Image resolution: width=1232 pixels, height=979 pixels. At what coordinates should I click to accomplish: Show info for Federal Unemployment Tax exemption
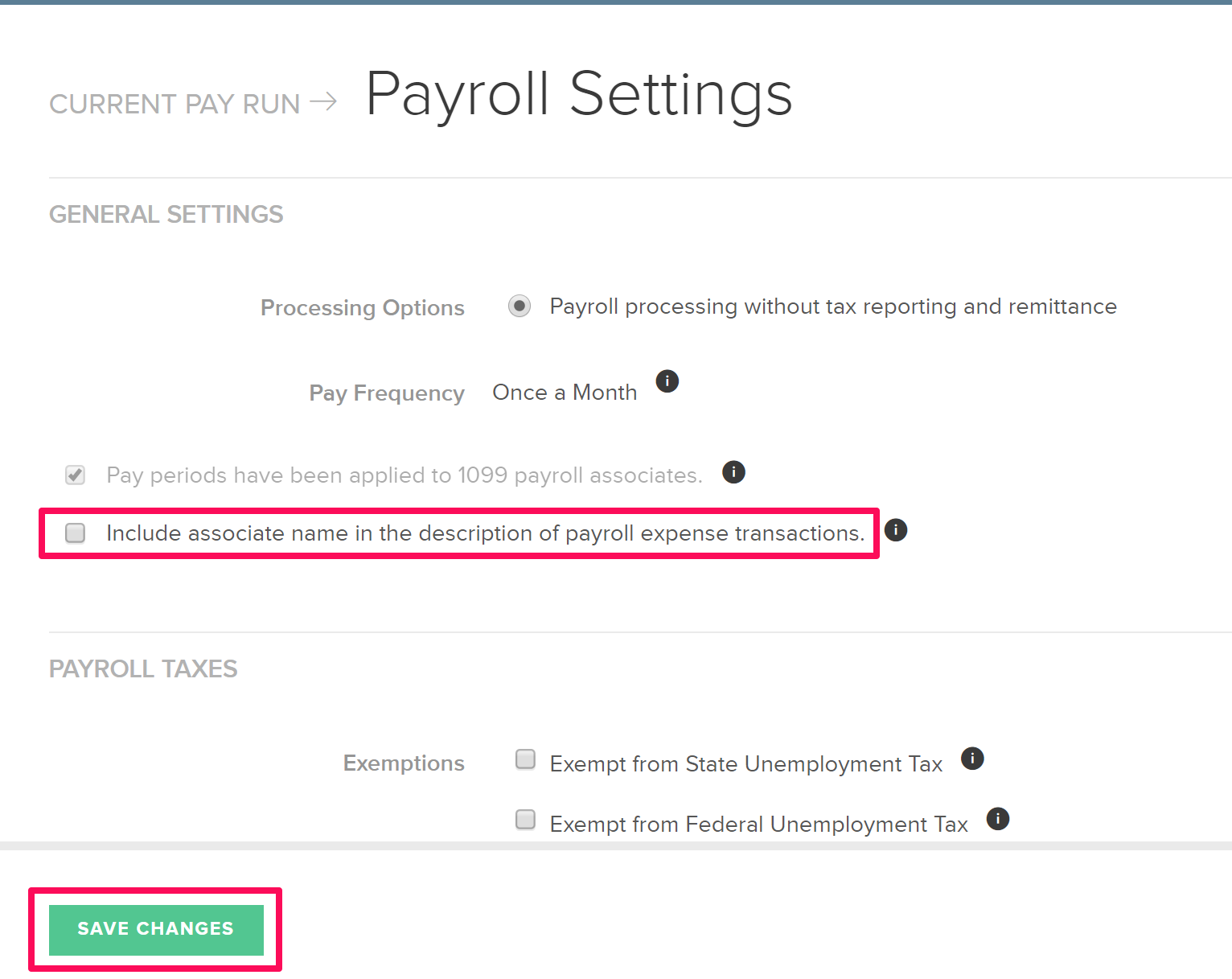click(x=998, y=819)
